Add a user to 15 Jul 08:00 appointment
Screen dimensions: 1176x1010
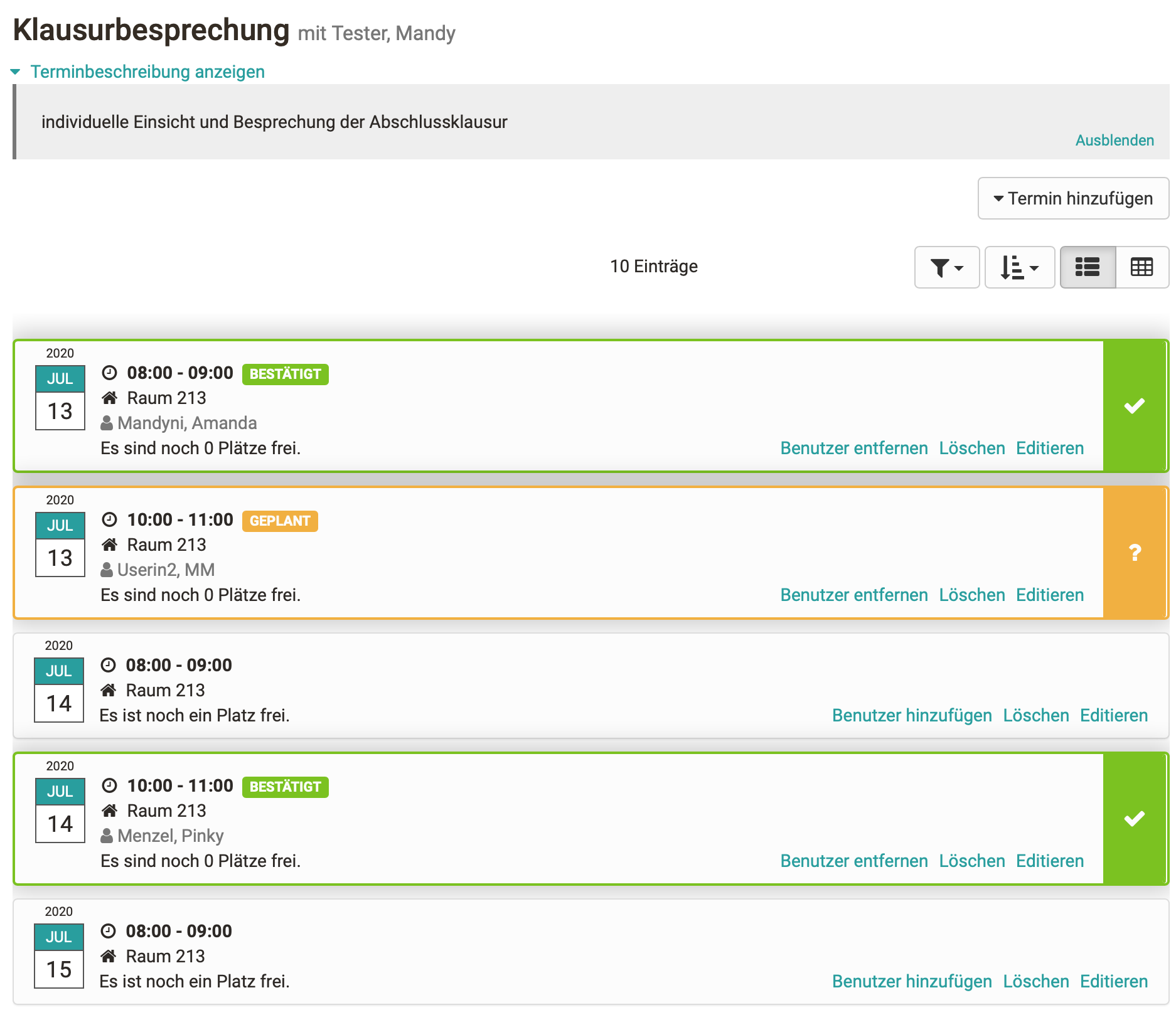point(912,981)
